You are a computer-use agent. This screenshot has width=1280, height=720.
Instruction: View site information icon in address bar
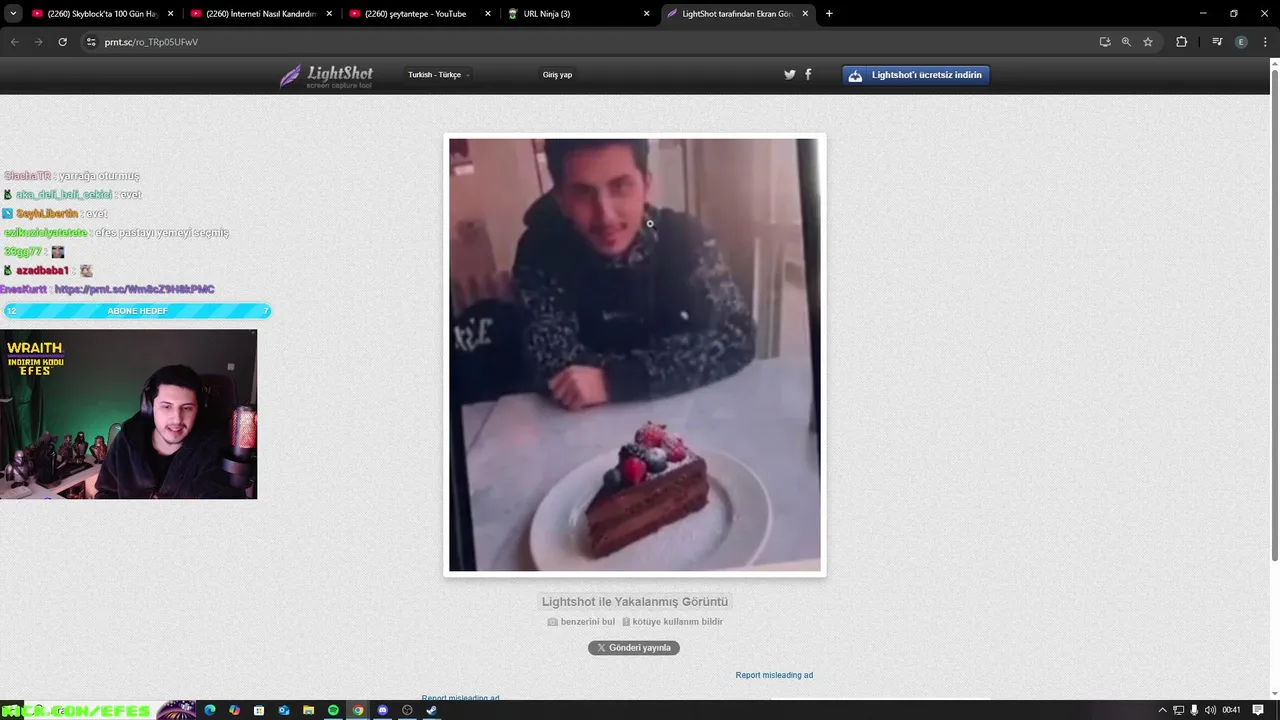click(91, 42)
